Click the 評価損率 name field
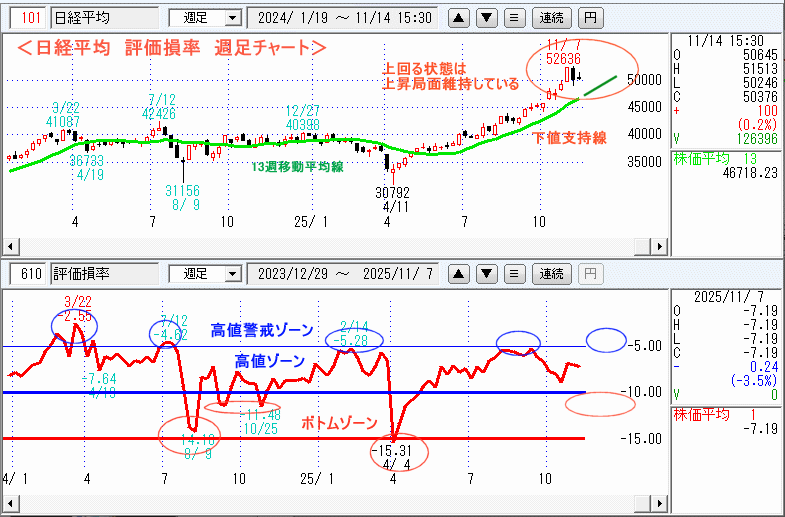785x517 pixels. click(x=105, y=274)
